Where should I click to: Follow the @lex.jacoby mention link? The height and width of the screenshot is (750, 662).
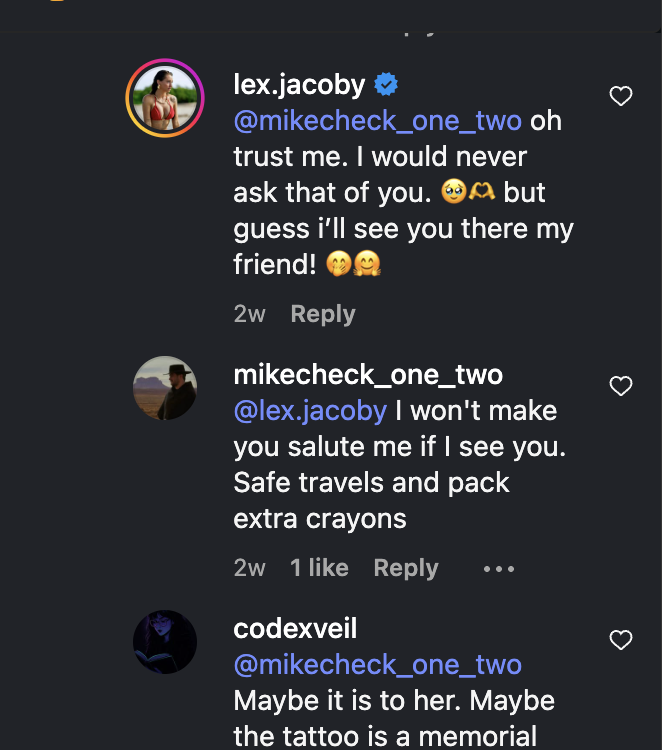click(310, 411)
